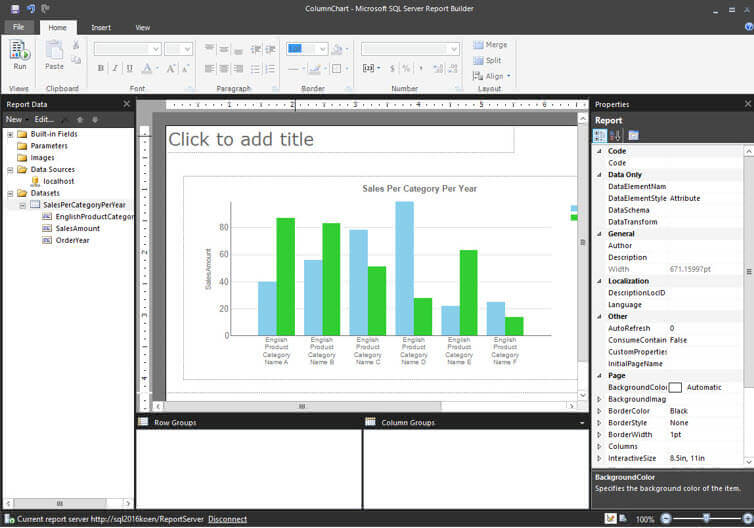
Task: Align text to vertical middle
Action: [x=224, y=49]
